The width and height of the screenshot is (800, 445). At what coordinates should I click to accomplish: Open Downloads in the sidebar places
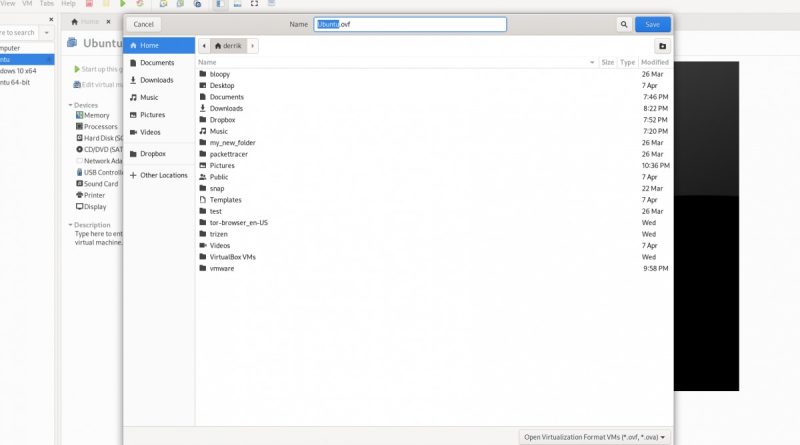[x=159, y=80]
